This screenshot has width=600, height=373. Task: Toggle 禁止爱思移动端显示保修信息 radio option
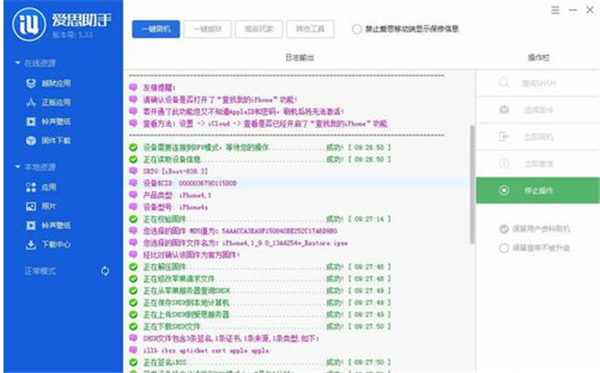(357, 29)
